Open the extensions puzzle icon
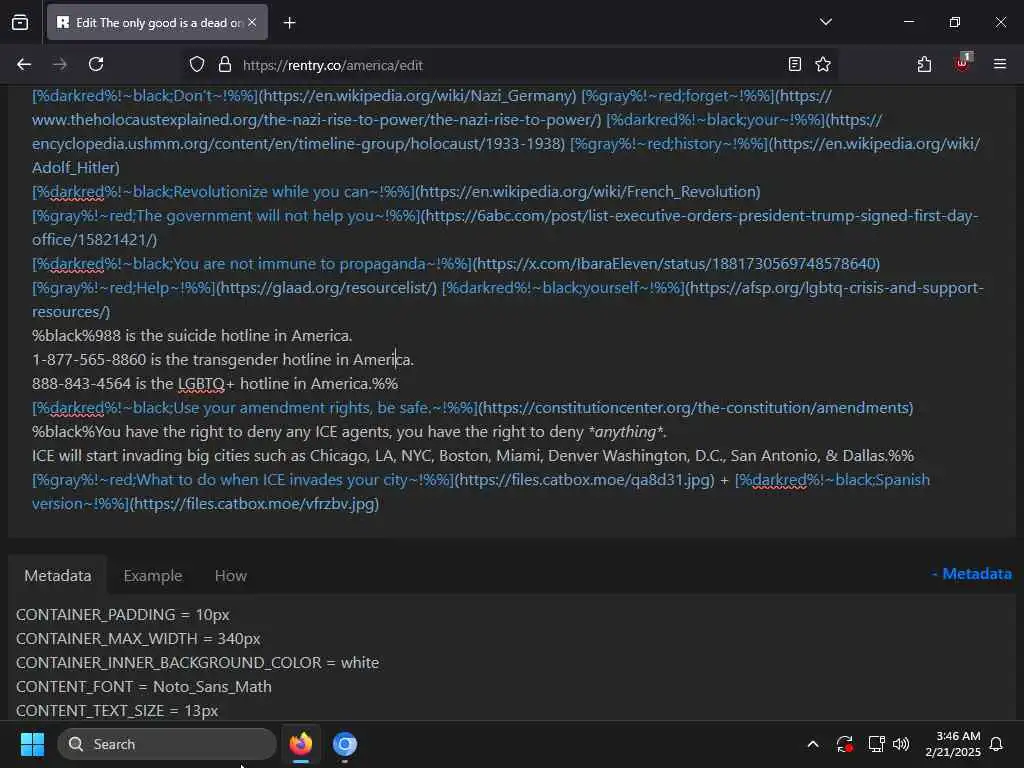 click(x=924, y=64)
